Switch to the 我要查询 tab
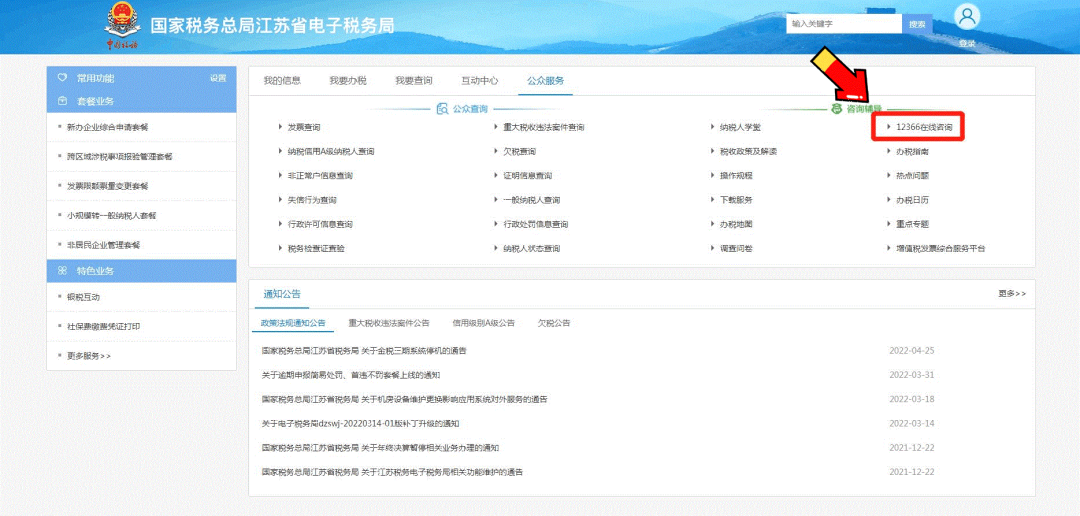1080x516 pixels. coord(414,81)
